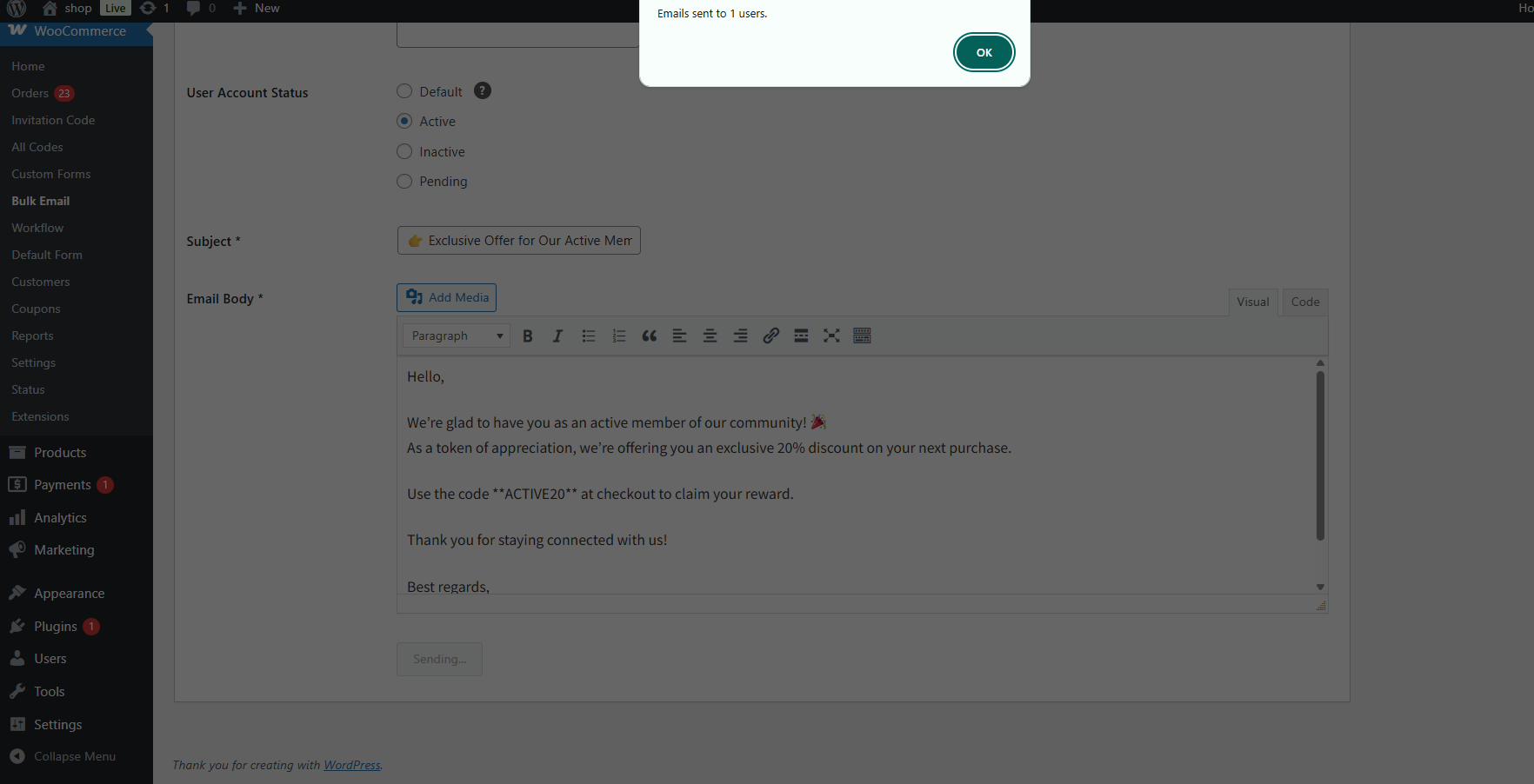1534x784 pixels.
Task: Click the Subject input field
Action: click(519, 241)
